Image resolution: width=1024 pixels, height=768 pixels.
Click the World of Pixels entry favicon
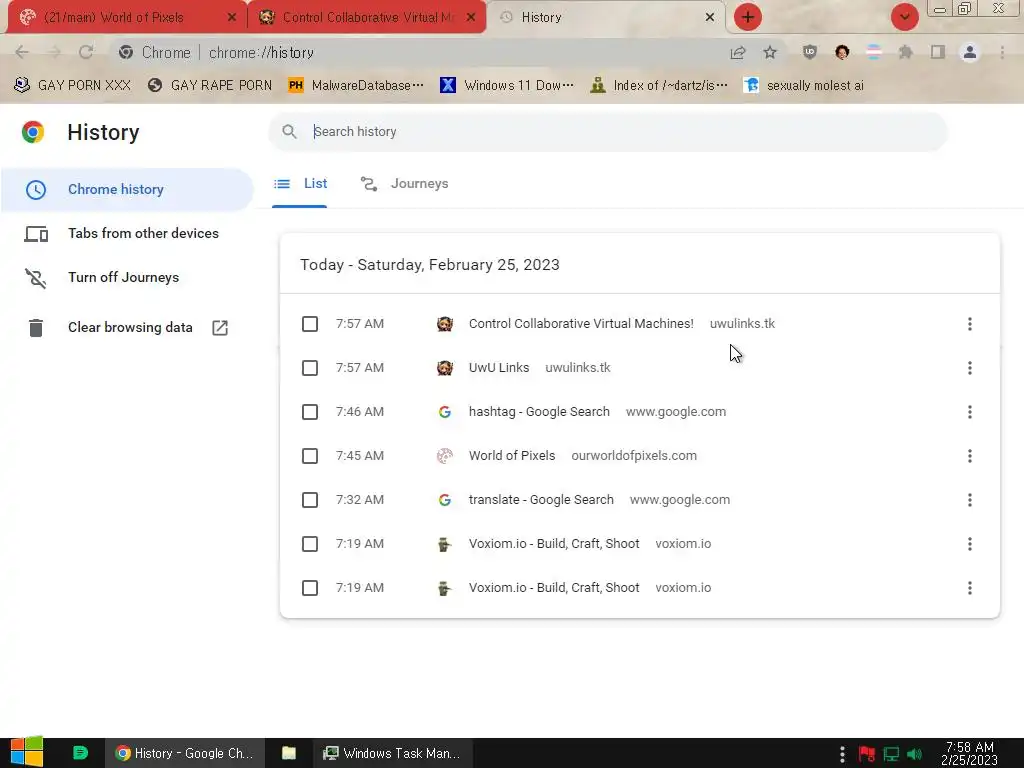[445, 456]
